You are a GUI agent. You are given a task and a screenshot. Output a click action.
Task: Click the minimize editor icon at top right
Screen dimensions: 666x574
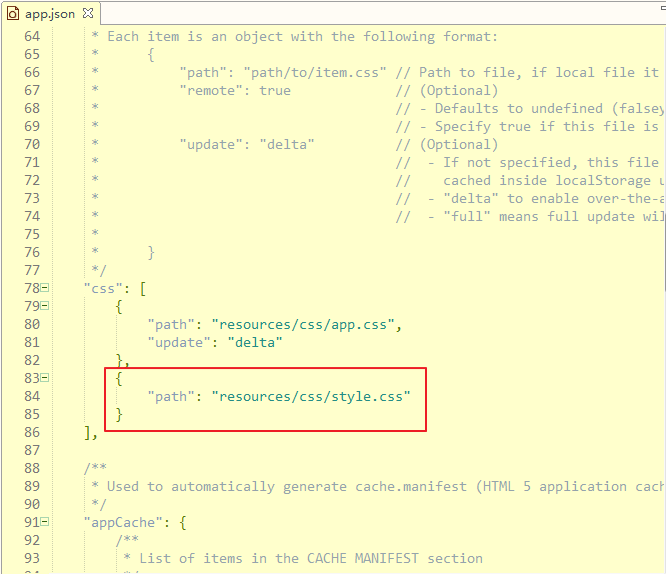[x=663, y=8]
